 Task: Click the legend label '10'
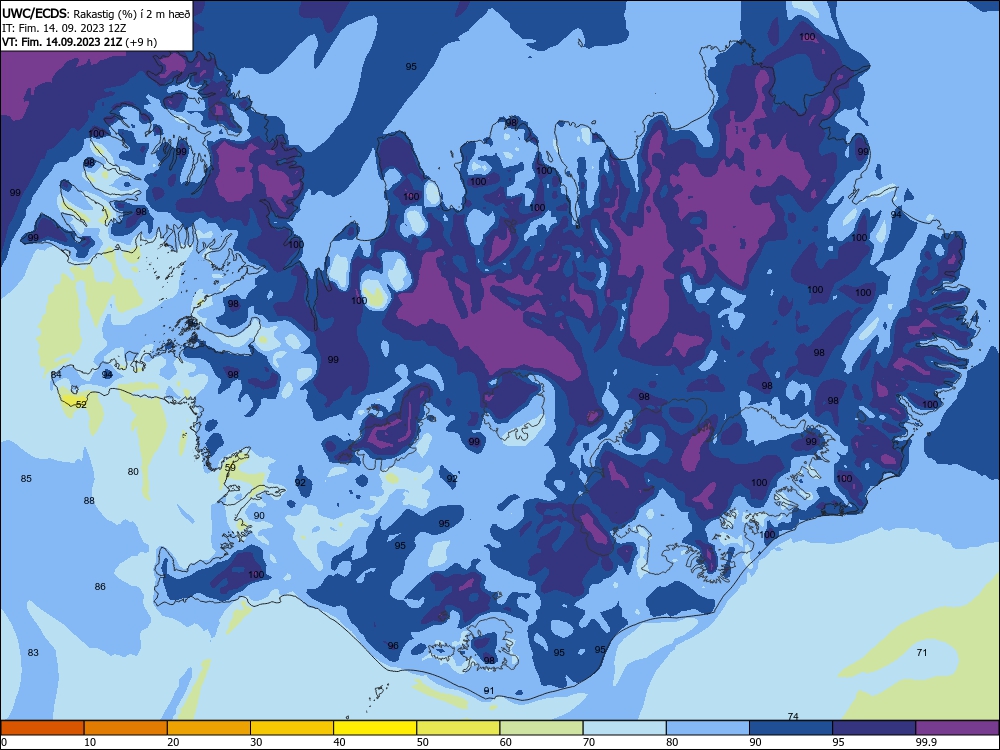90,742
